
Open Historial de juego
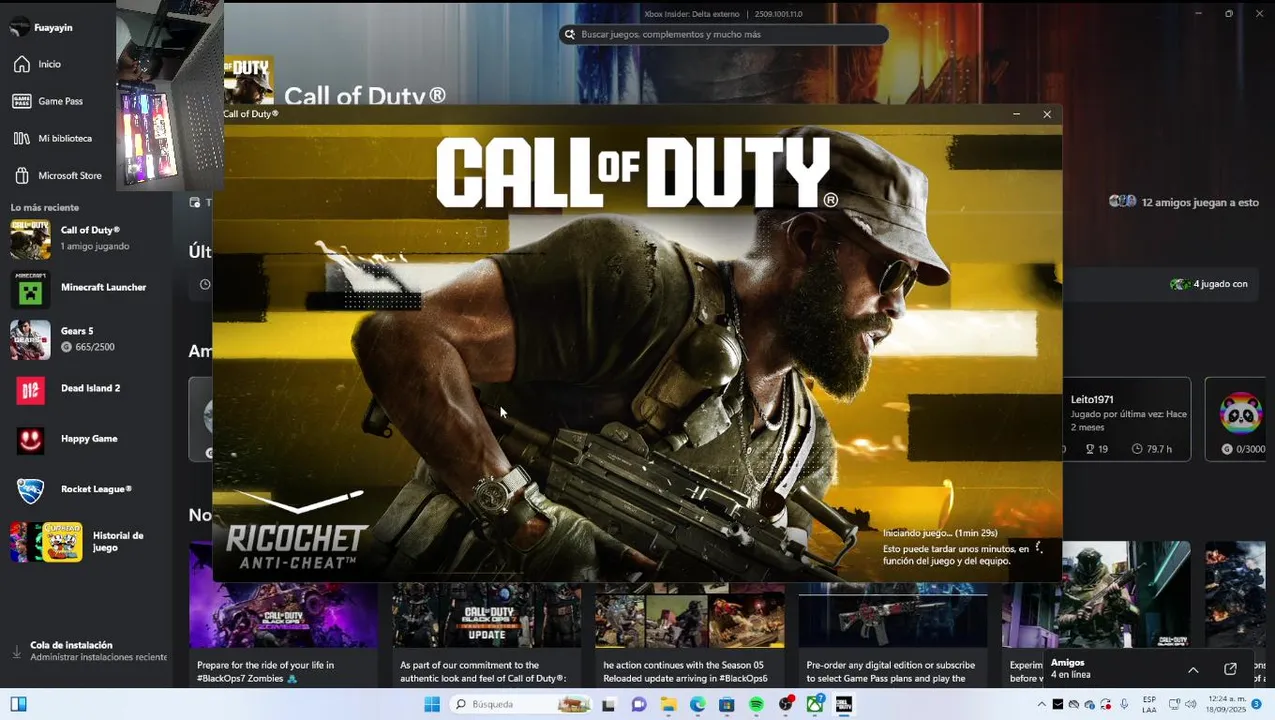coord(85,542)
